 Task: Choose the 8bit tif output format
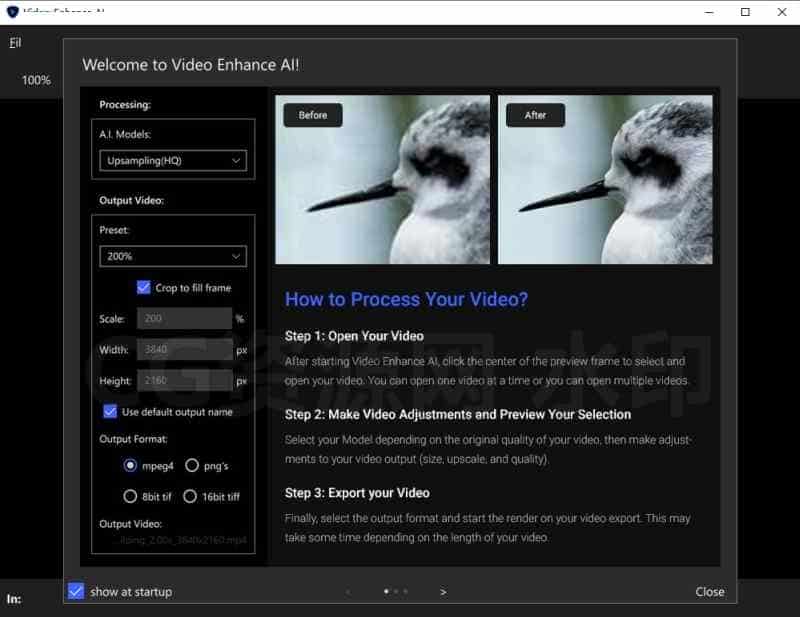[130, 496]
